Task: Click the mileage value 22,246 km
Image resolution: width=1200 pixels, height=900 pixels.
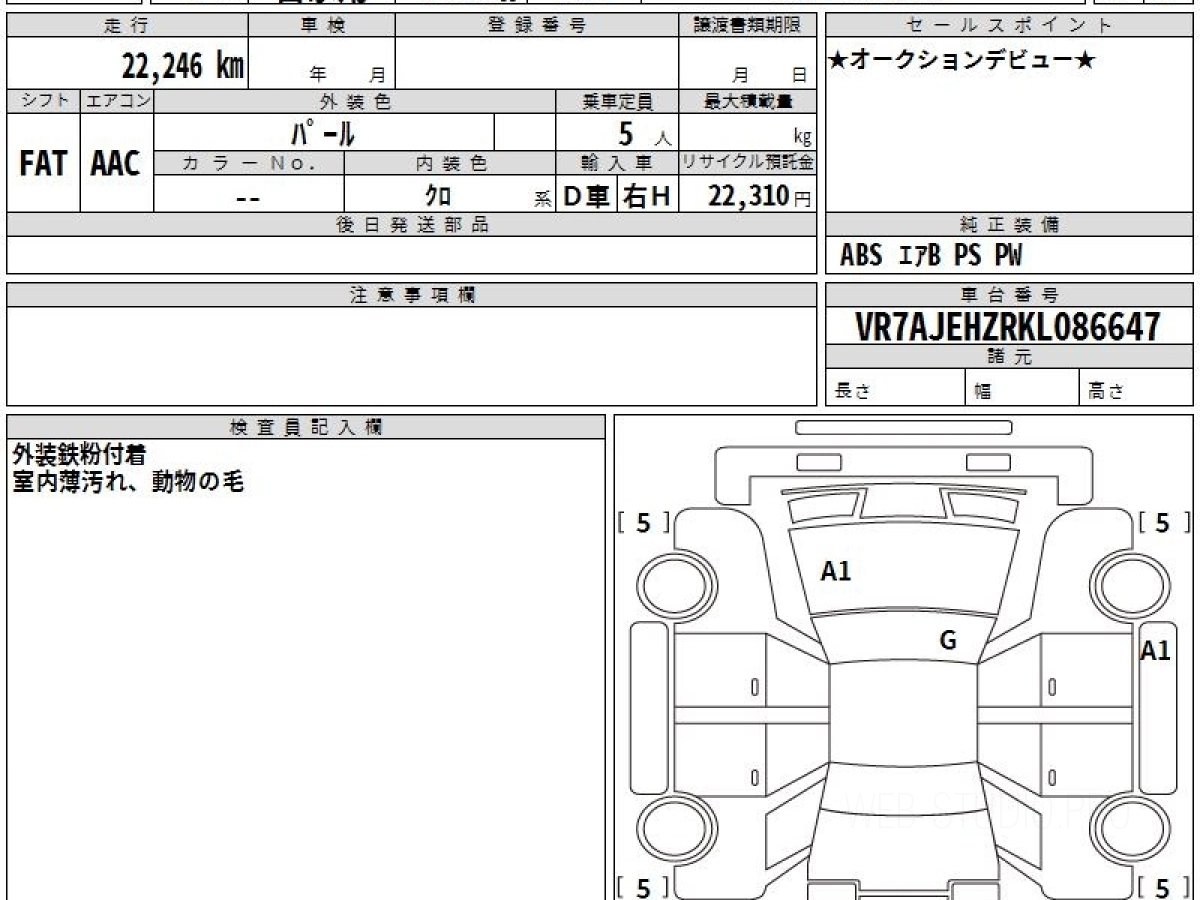Action: pyautogui.click(x=183, y=66)
